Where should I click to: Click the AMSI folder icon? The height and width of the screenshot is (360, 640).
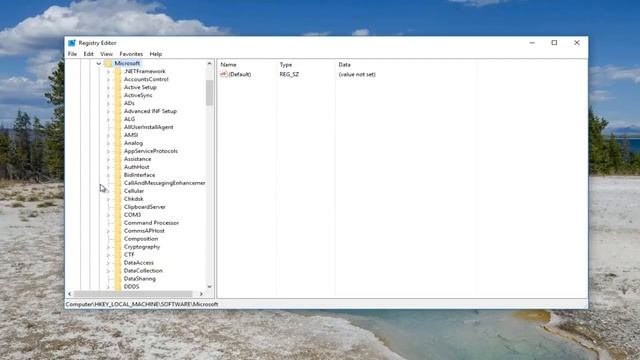(x=118, y=135)
